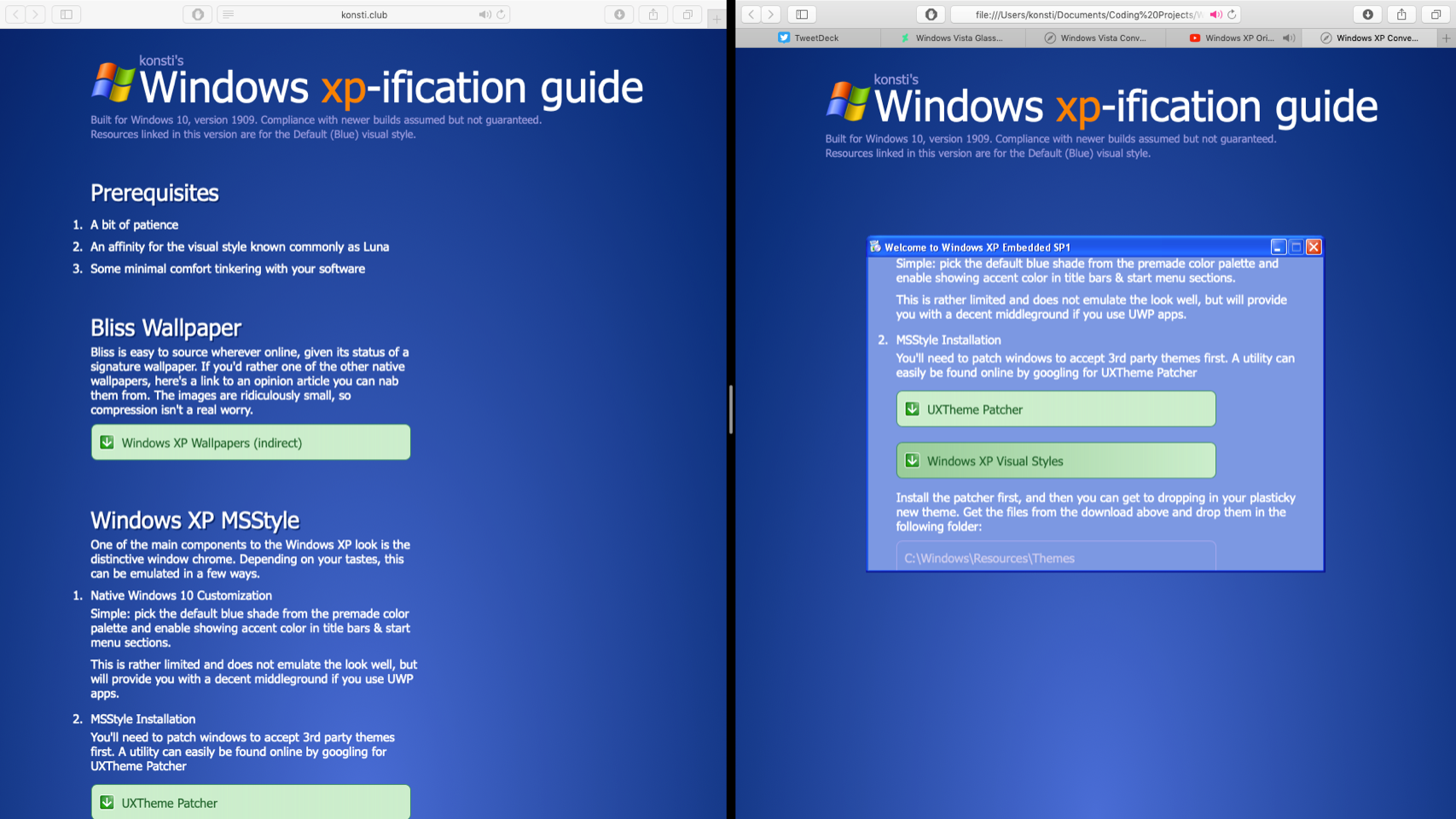Switch to Windows Vista Glass tab
1456x819 pixels.
click(x=952, y=38)
